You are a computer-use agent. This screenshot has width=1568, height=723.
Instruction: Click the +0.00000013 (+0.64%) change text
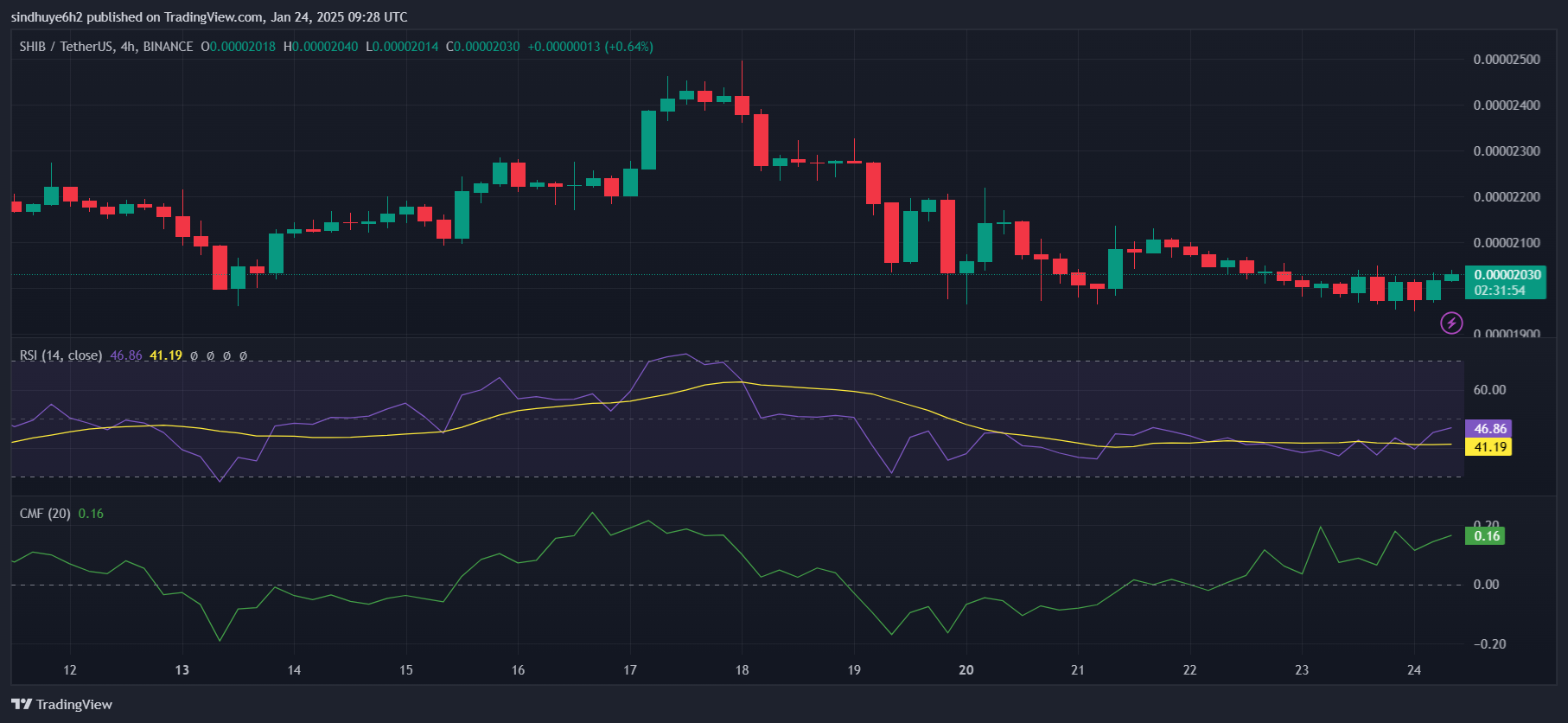pos(590,47)
